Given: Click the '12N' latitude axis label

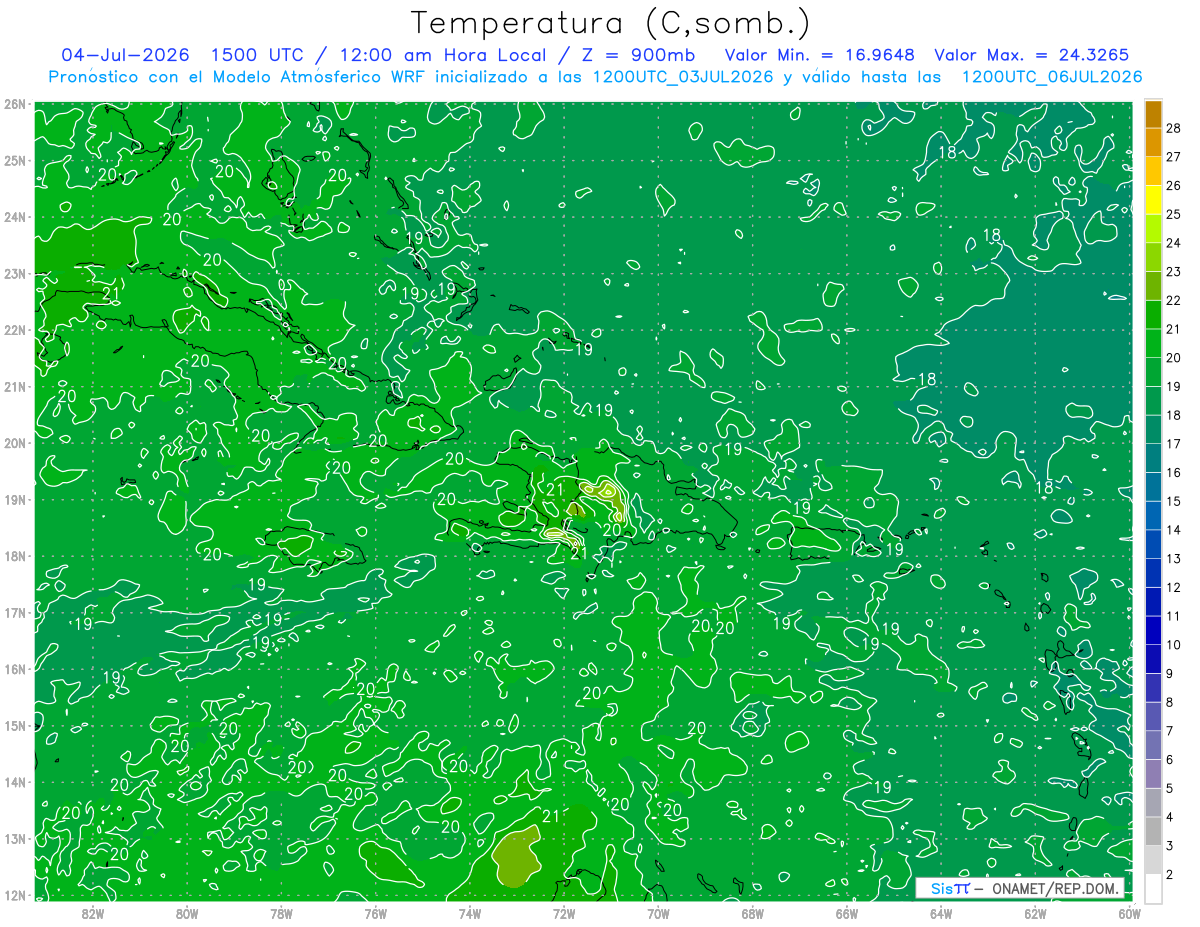Looking at the screenshot, I should [15, 895].
